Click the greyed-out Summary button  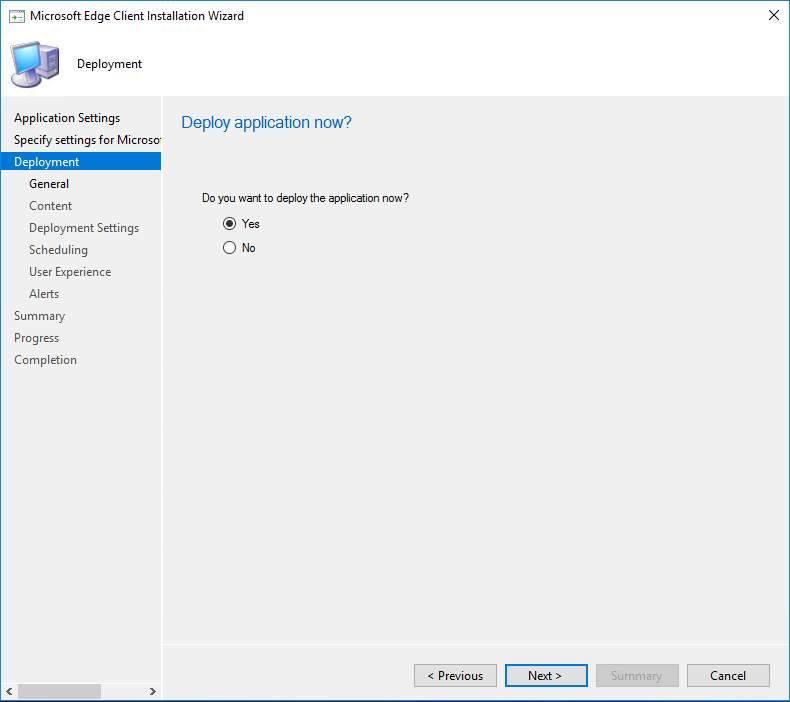pyautogui.click(x=637, y=675)
